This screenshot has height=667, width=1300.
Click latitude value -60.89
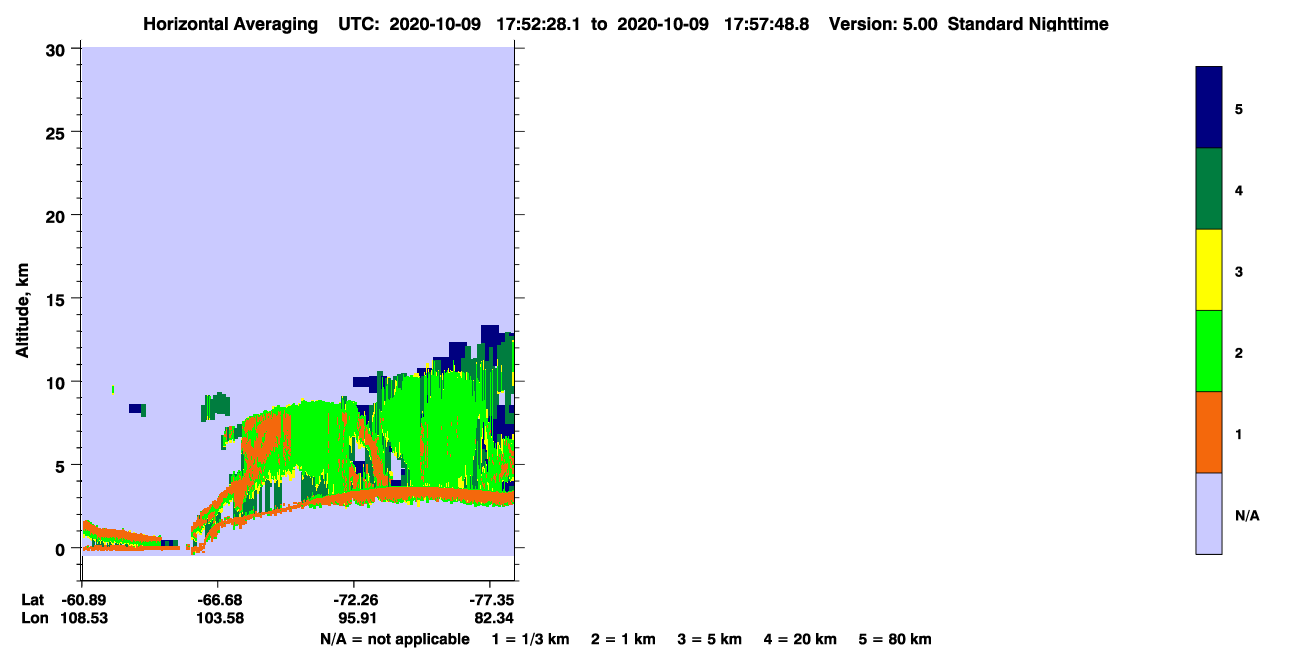[85, 600]
